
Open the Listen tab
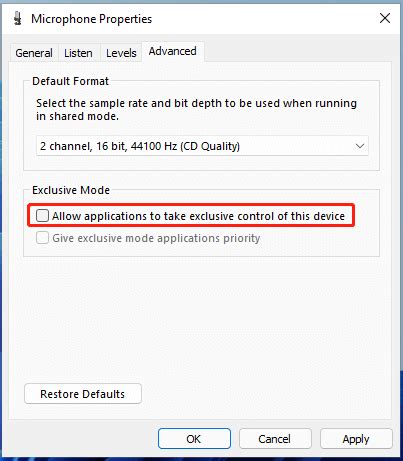[x=78, y=53]
